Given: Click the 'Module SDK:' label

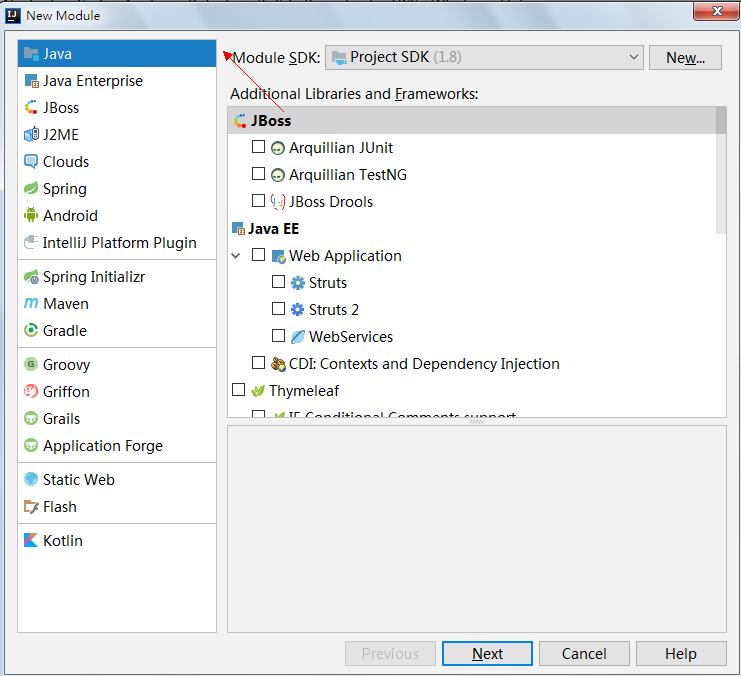Looking at the screenshot, I should (x=277, y=58).
